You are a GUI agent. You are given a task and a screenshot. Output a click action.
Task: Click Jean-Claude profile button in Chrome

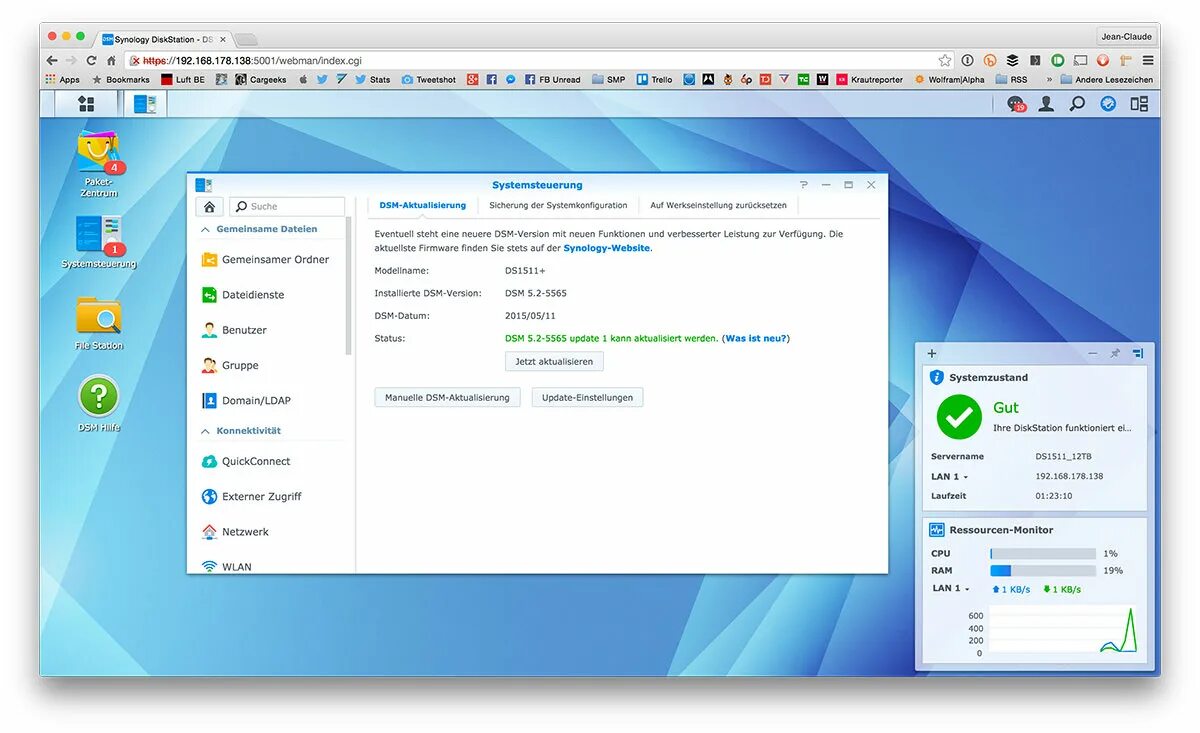point(1126,36)
